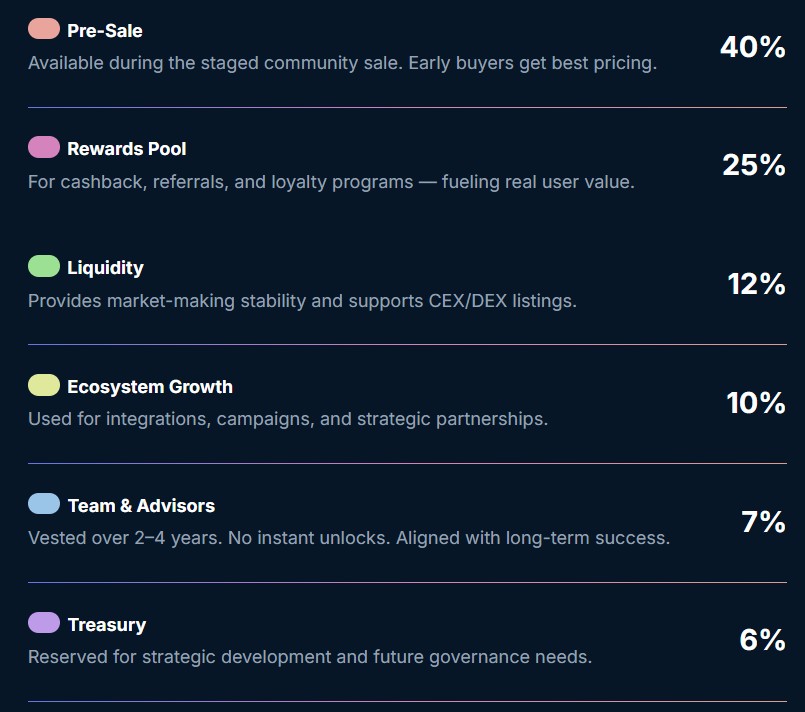Click the green Liquidity color pill
805x712 pixels.
[x=44, y=266]
